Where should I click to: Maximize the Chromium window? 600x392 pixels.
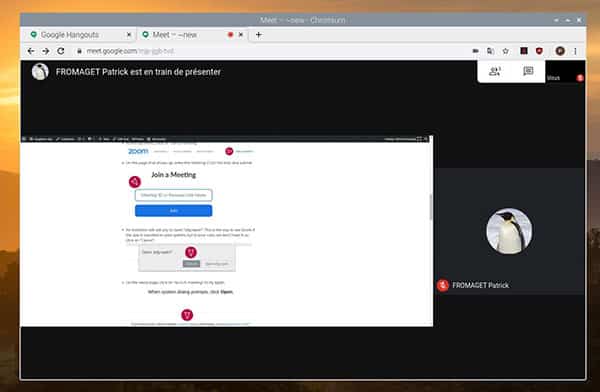tap(568, 20)
